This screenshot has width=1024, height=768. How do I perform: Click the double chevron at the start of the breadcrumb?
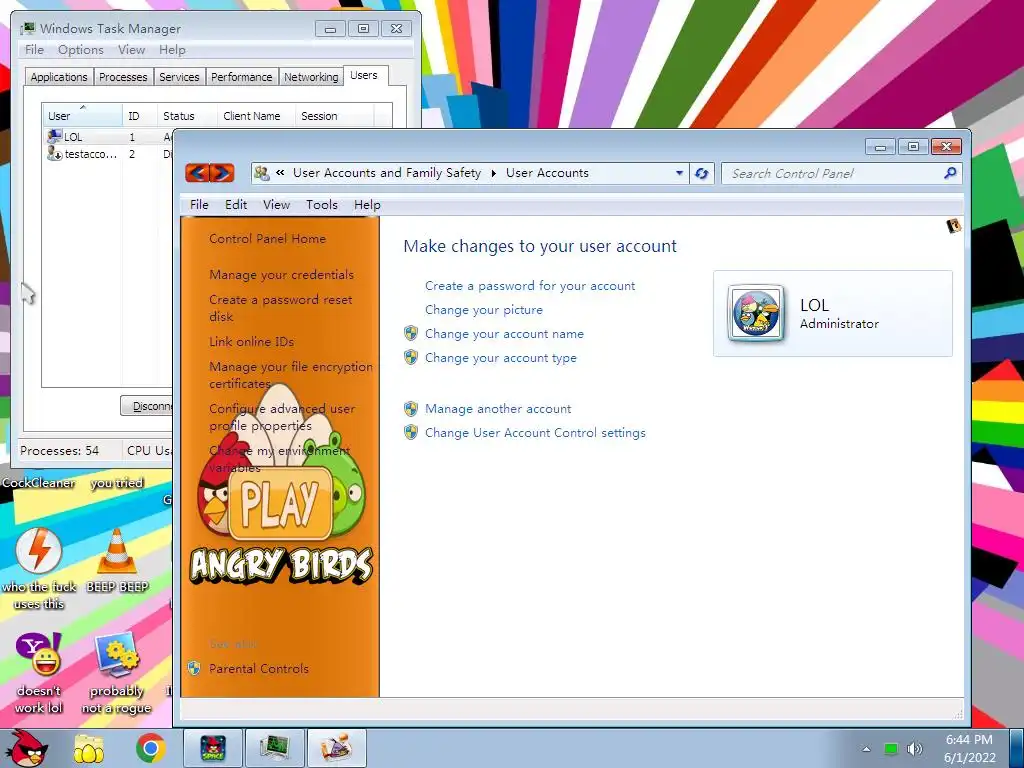coord(280,173)
